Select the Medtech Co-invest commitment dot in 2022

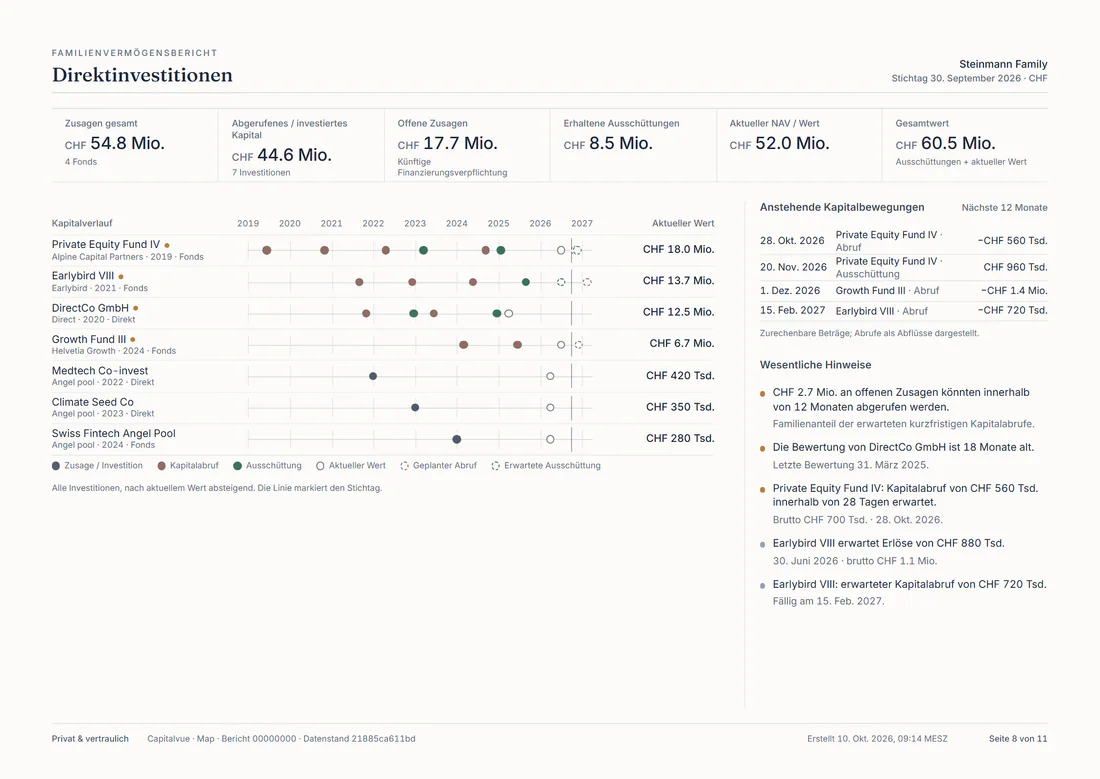click(373, 376)
